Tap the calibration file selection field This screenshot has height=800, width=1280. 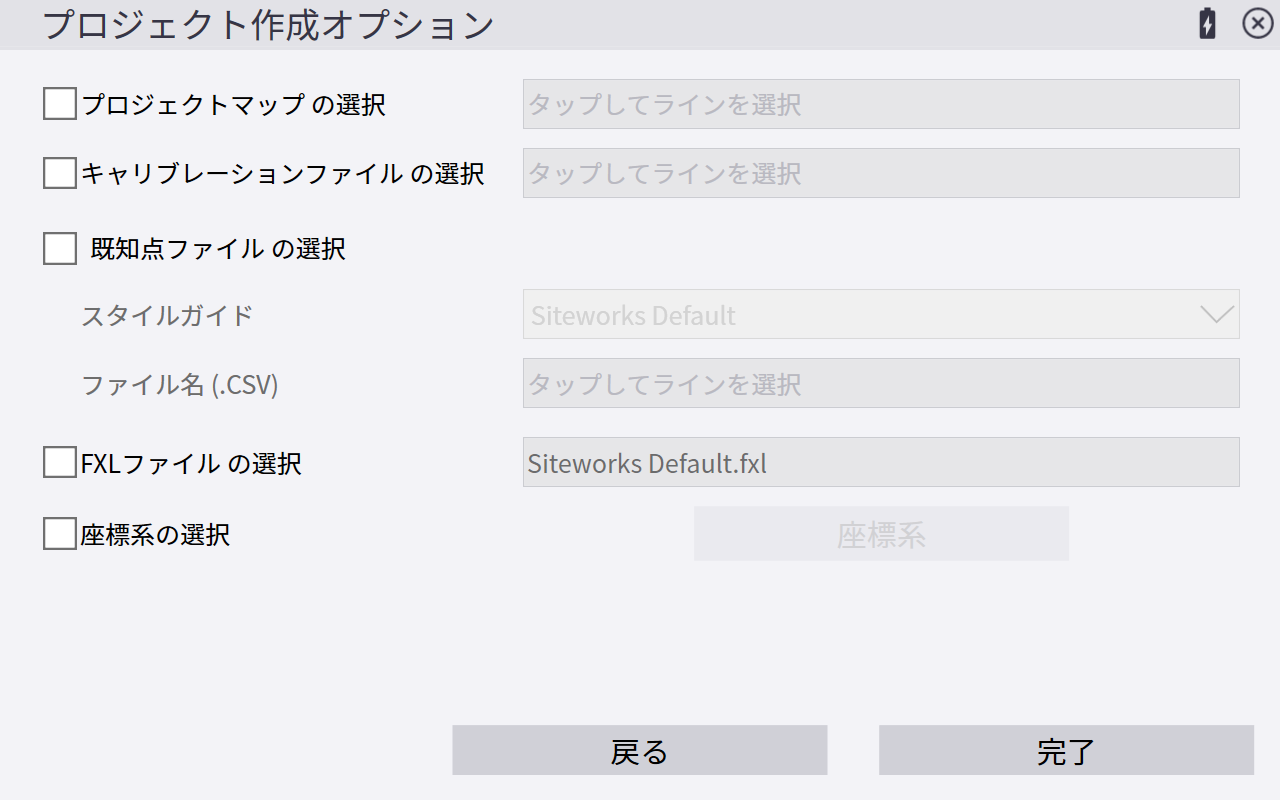click(x=880, y=173)
